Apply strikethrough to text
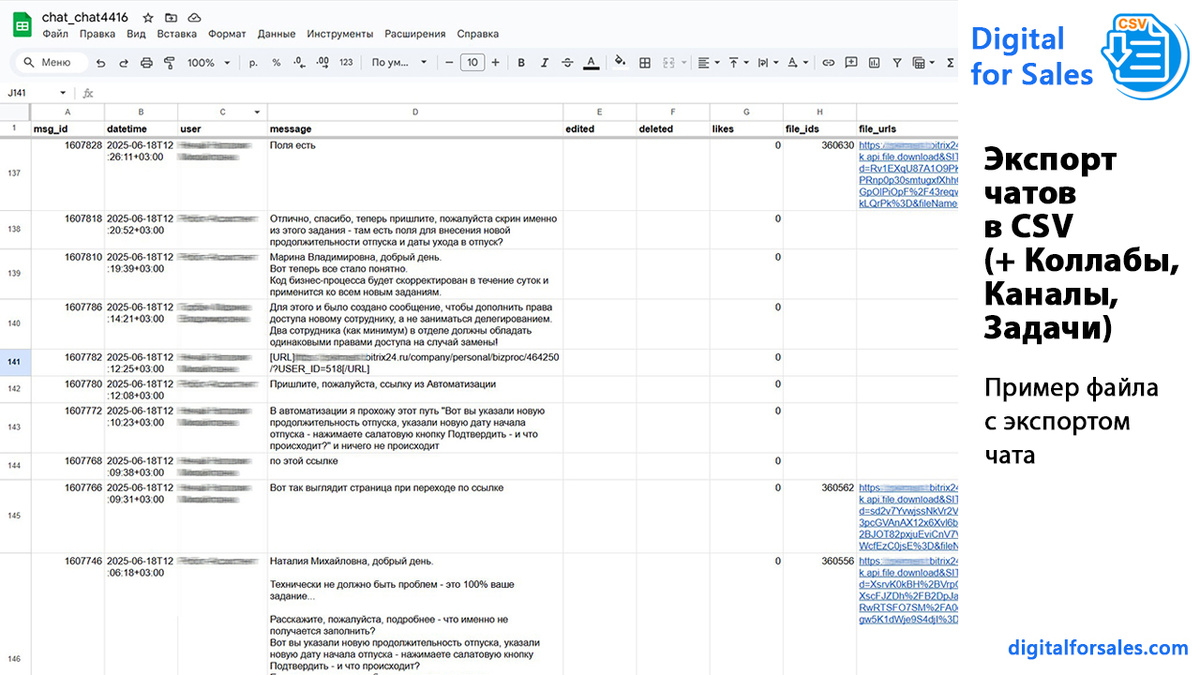Image resolution: width=1200 pixels, height=675 pixels. (567, 63)
